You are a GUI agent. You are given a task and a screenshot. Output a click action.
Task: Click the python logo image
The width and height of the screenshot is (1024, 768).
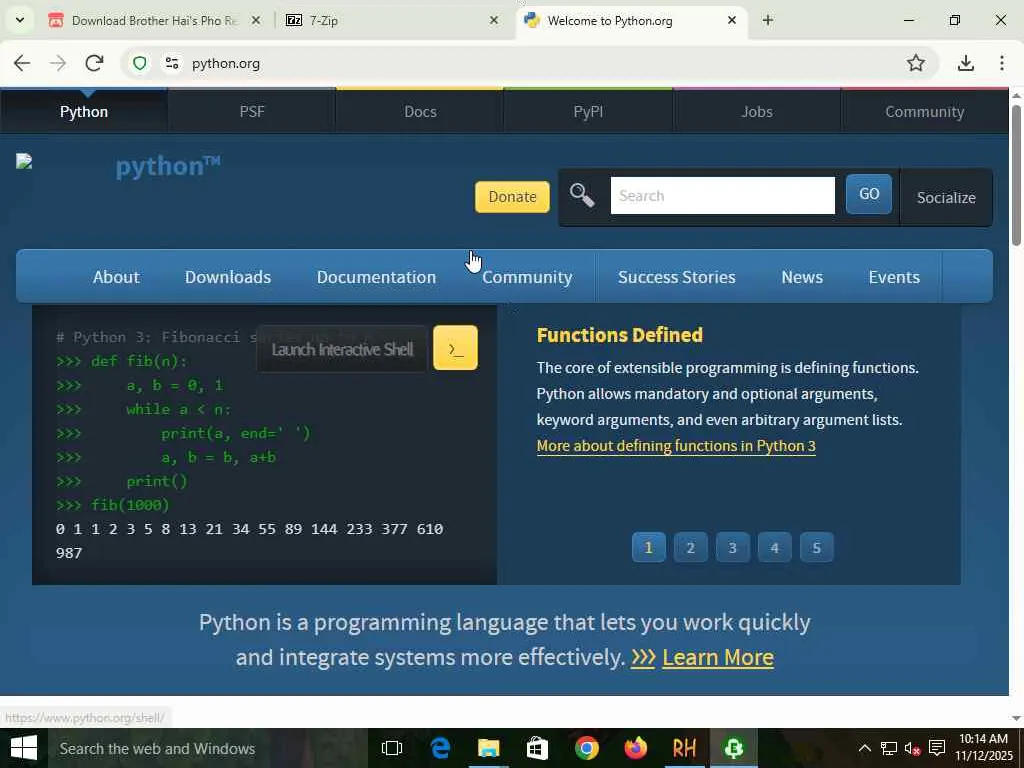pos(118,166)
